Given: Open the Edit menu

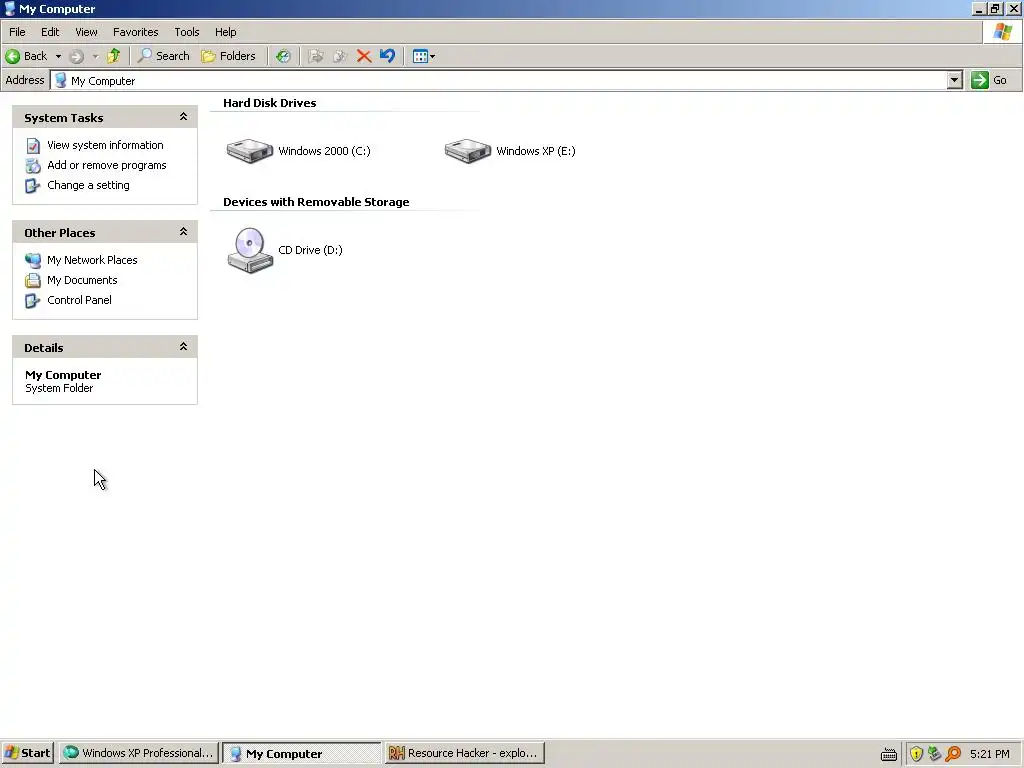Looking at the screenshot, I should 50,32.
